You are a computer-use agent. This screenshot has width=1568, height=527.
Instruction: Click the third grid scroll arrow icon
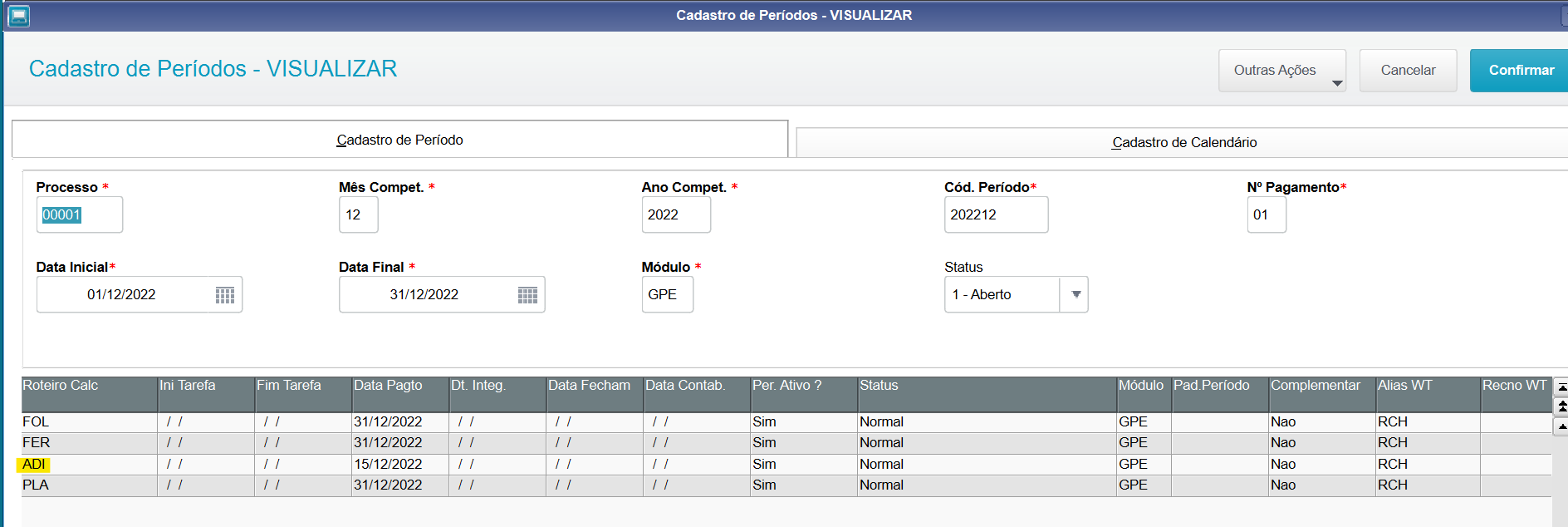pyautogui.click(x=1561, y=426)
